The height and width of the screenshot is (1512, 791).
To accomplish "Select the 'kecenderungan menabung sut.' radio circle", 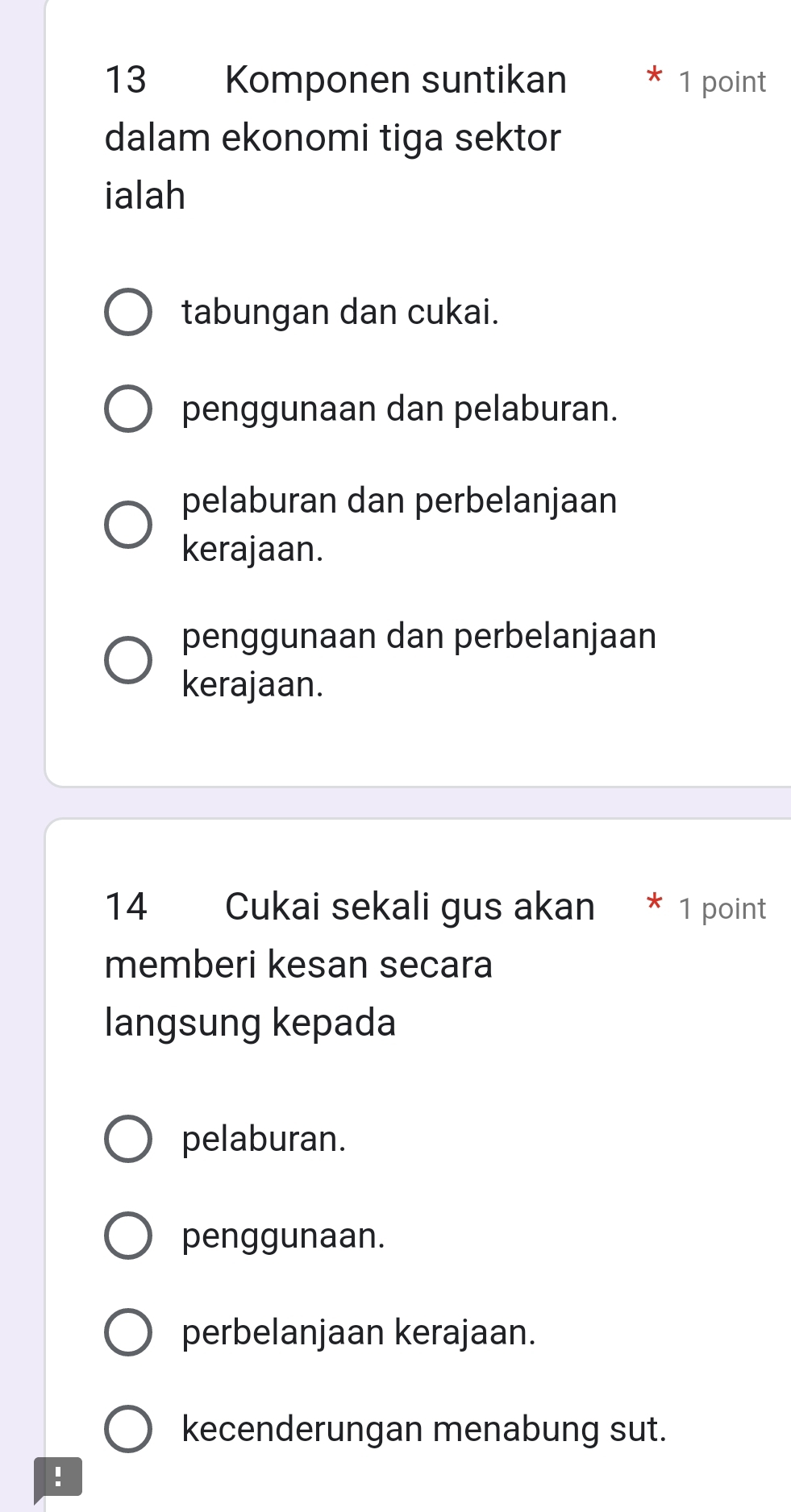I will click(127, 1429).
